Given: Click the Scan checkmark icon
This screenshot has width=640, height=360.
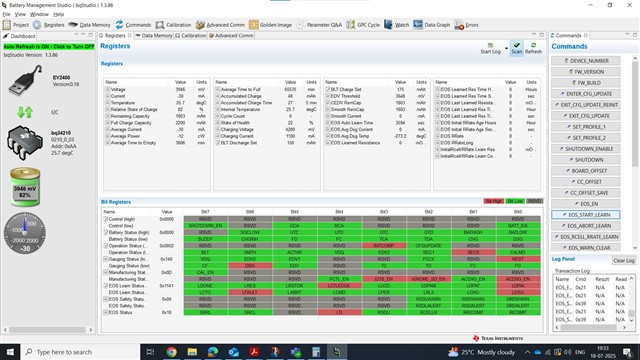Looking at the screenshot, I should (517, 44).
